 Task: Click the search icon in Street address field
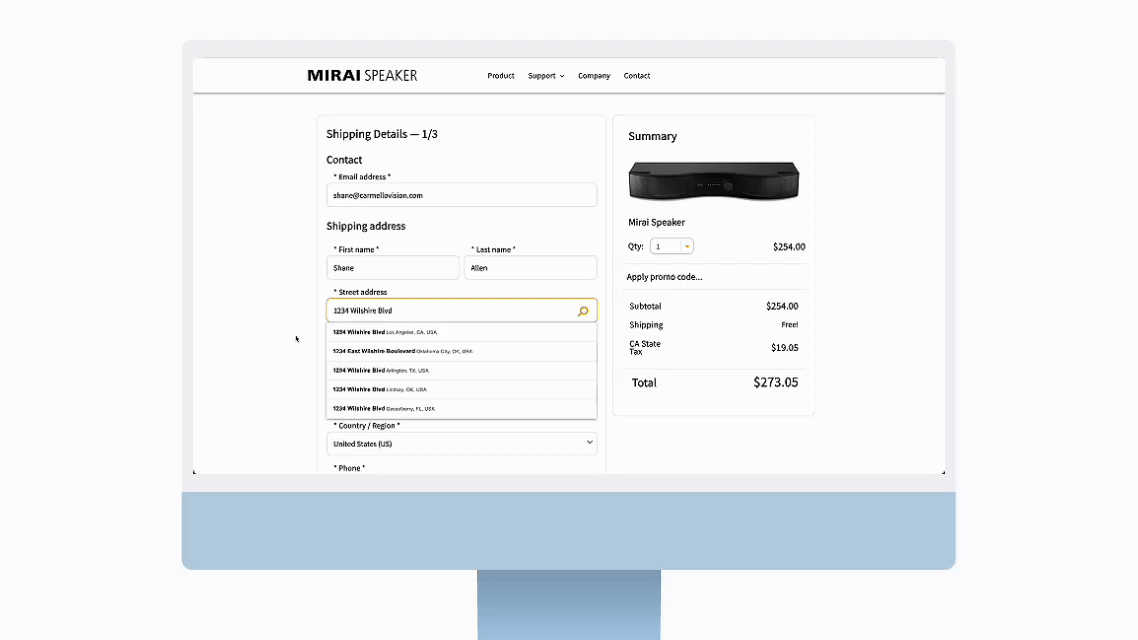[583, 311]
